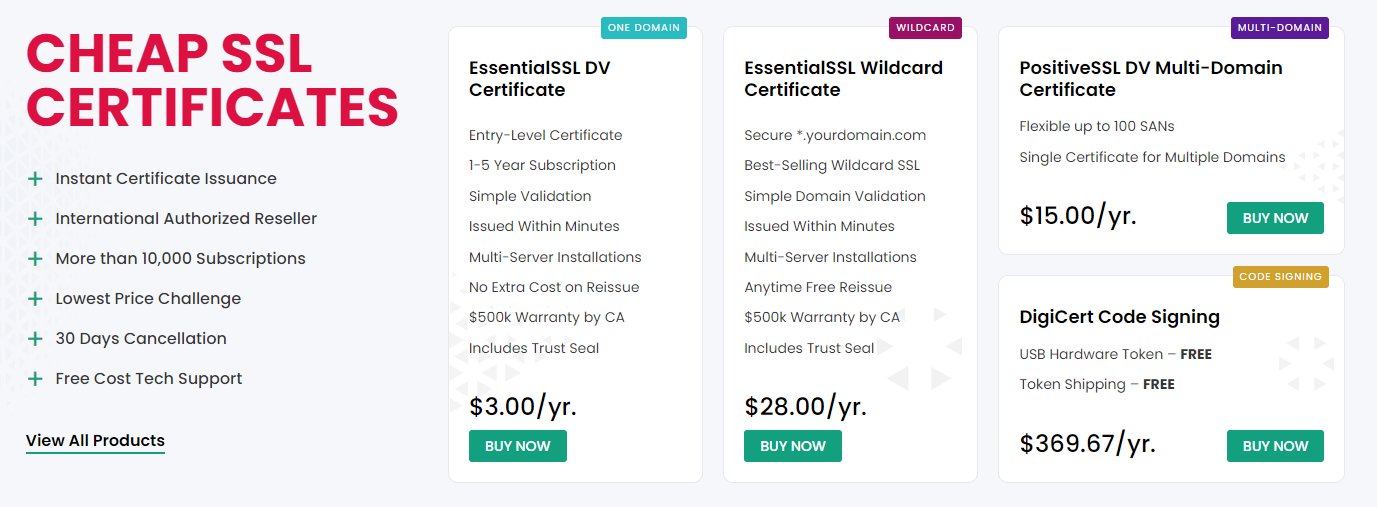This screenshot has width=1377, height=507.
Task: Open EssentialSSL Wildcard Certificate heading
Action: (843, 79)
